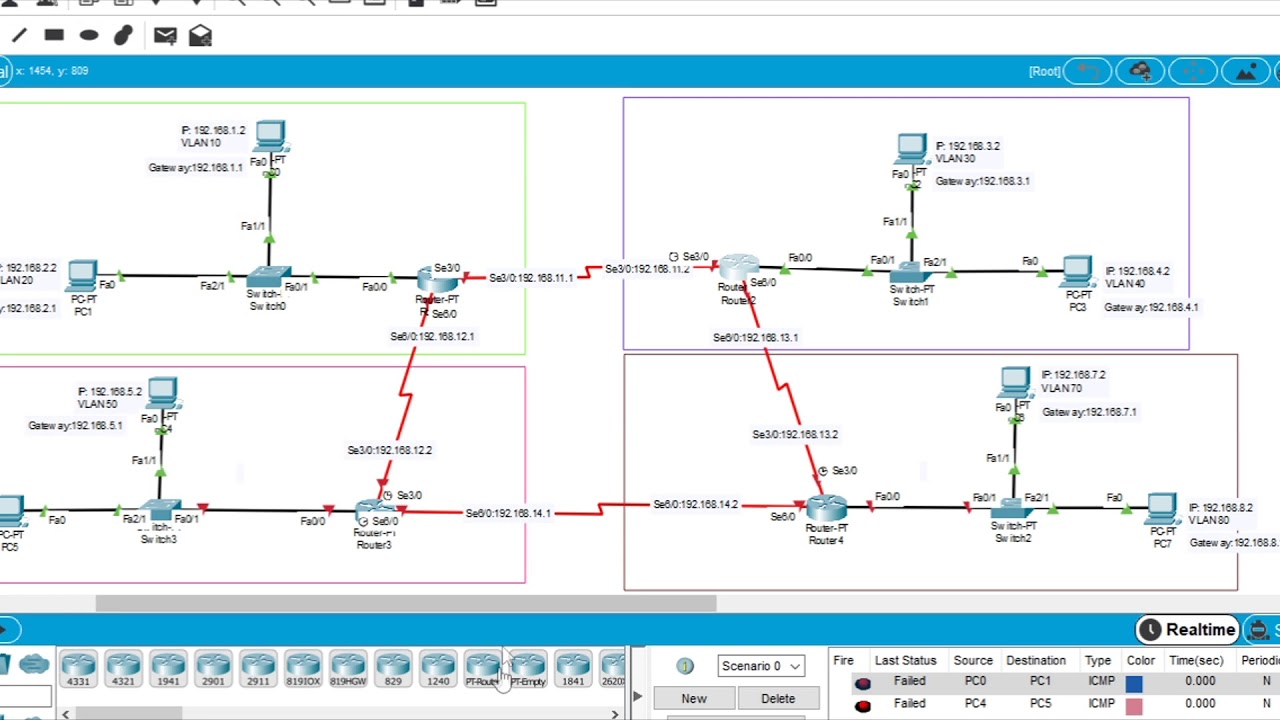Open Switch1 on the workspace

[910, 272]
